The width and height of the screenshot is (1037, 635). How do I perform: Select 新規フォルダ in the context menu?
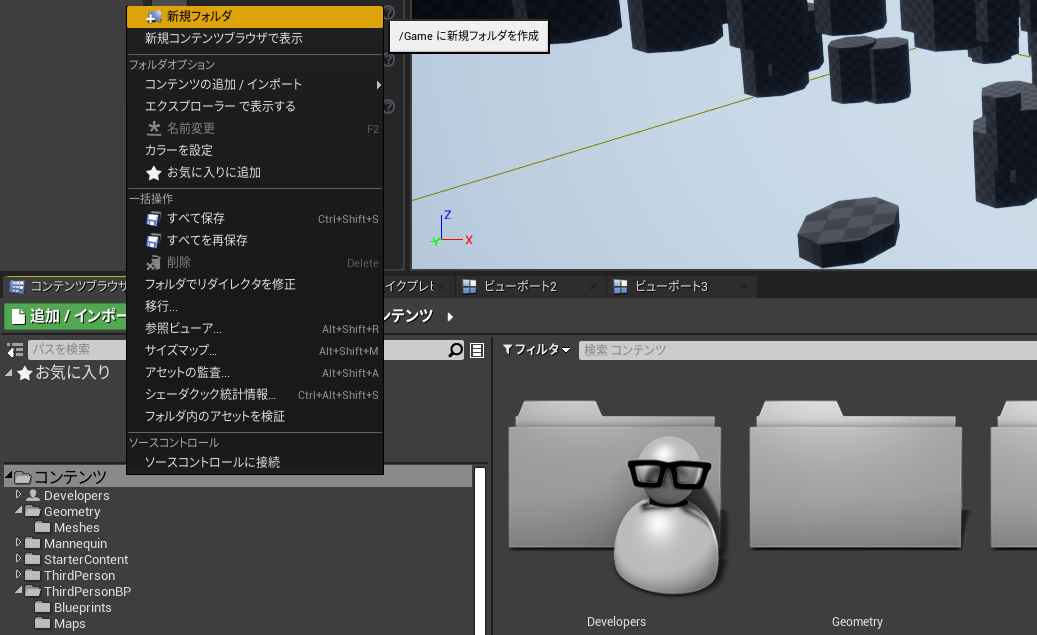pos(255,17)
